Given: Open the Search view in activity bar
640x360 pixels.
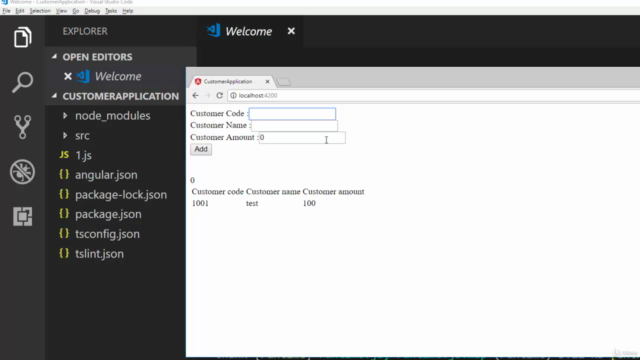Looking at the screenshot, I should 22,82.
